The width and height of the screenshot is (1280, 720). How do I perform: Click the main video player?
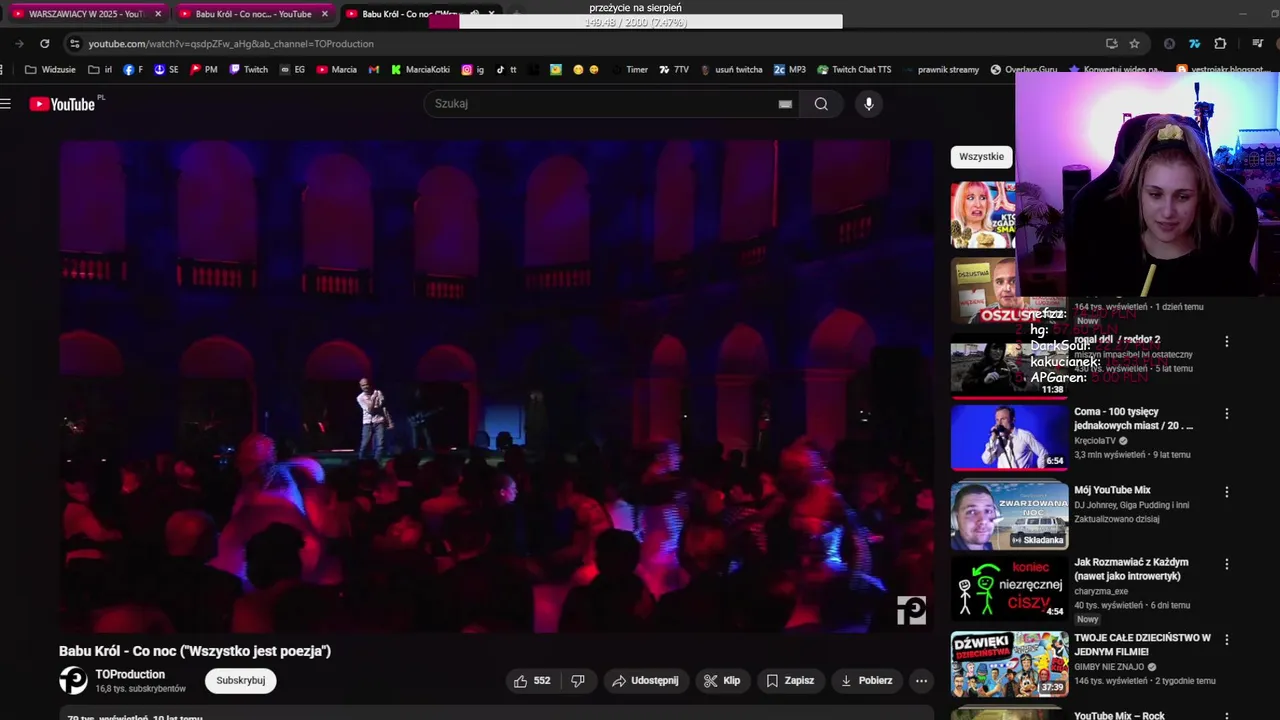click(x=496, y=386)
